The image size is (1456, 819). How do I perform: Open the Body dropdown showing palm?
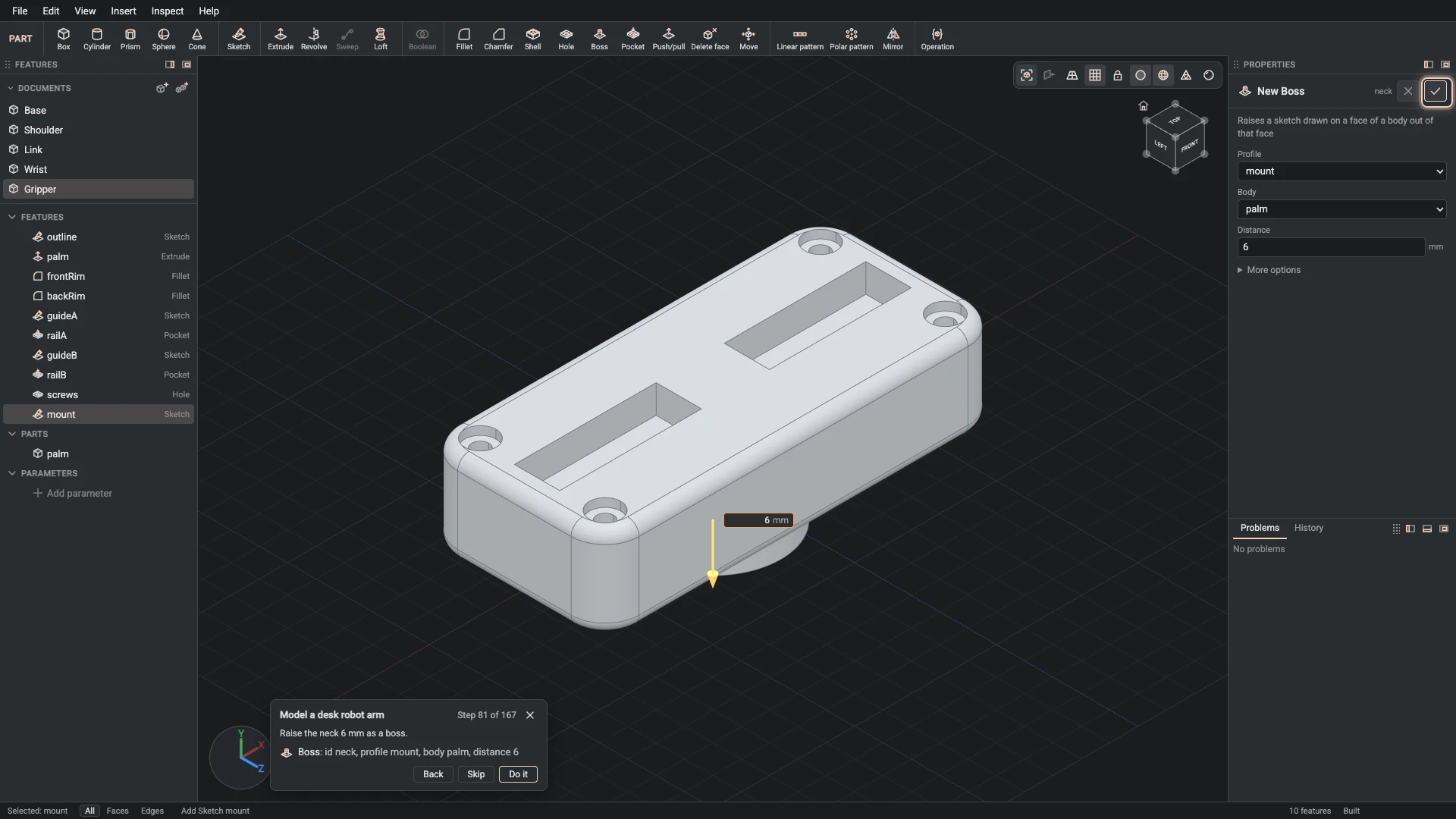pos(1341,209)
